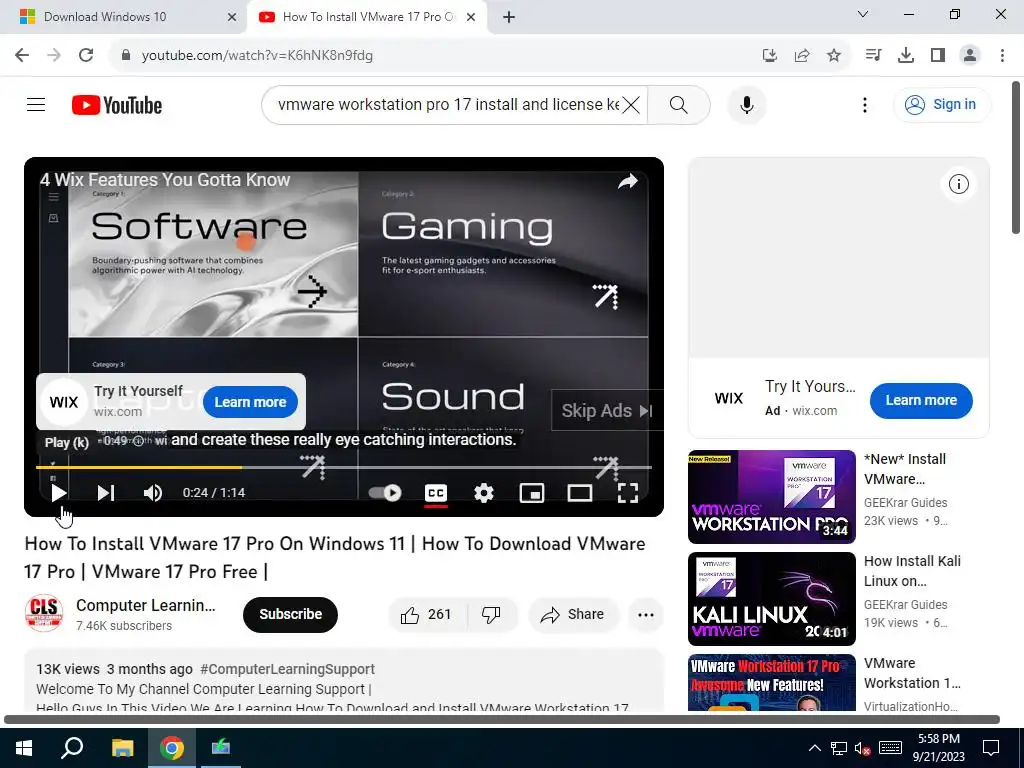Open muted volume tray icon
1024x768 pixels.
tap(862, 748)
